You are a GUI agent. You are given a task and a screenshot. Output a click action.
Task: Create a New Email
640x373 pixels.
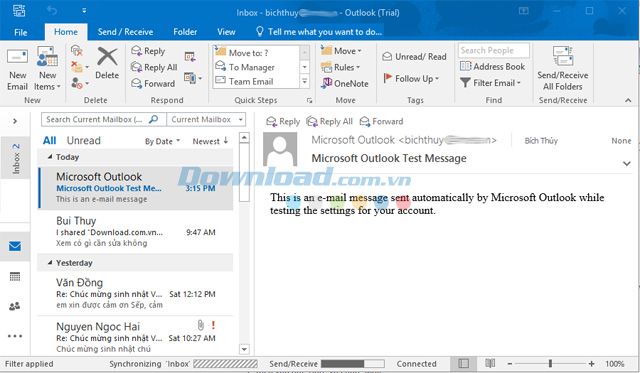(x=17, y=69)
